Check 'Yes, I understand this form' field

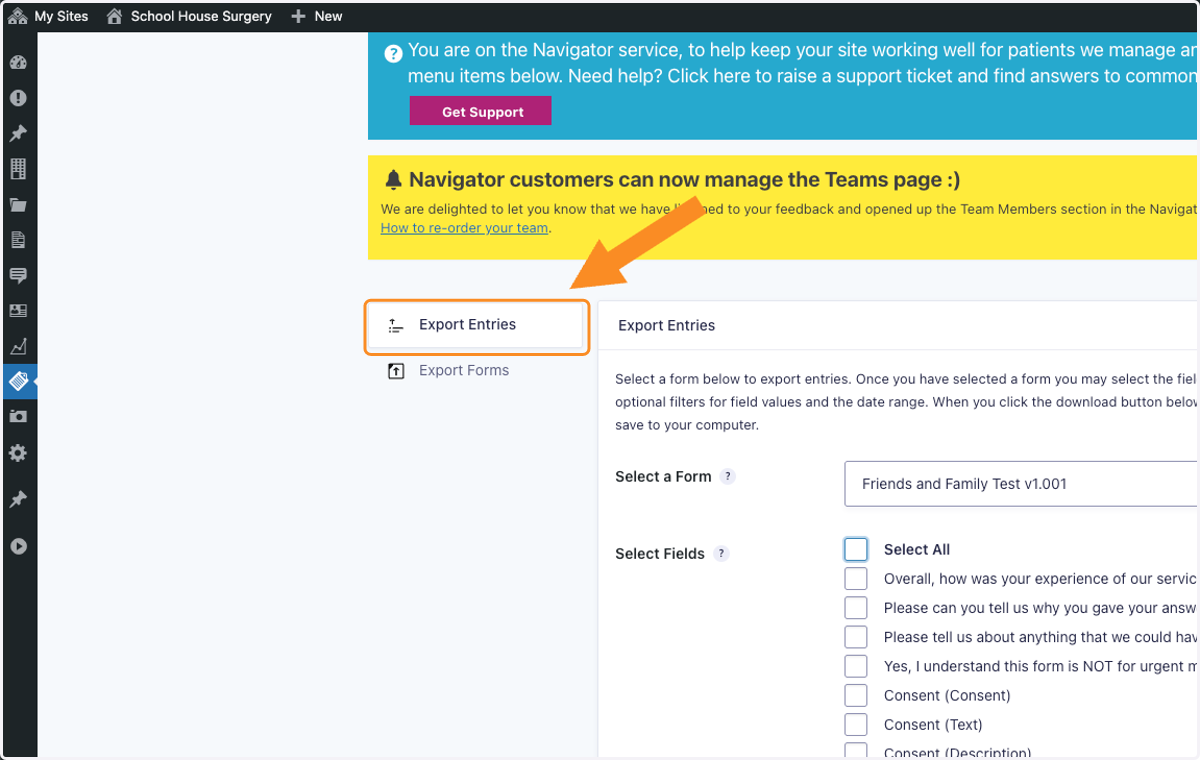(856, 666)
